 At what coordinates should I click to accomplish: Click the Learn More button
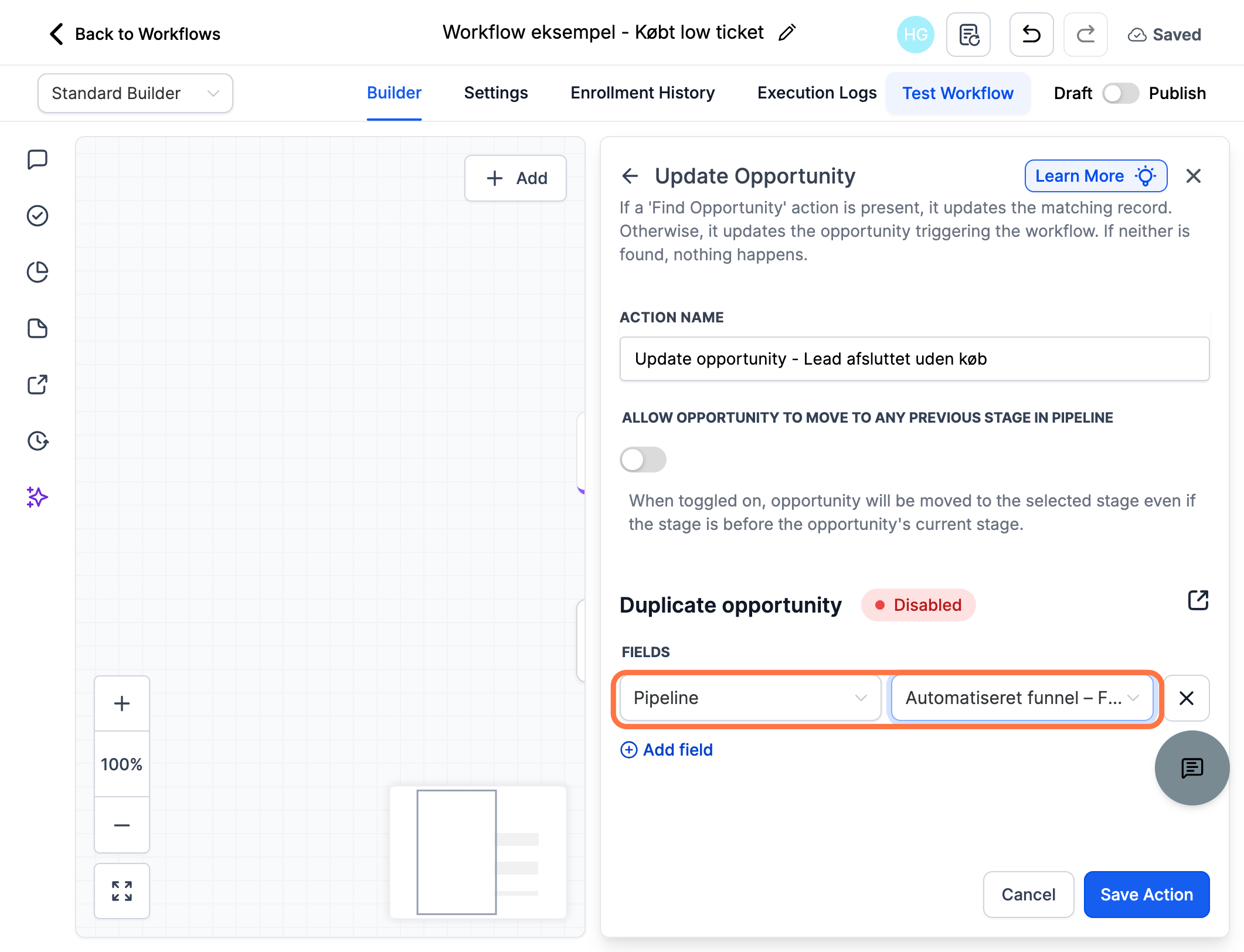click(x=1096, y=176)
